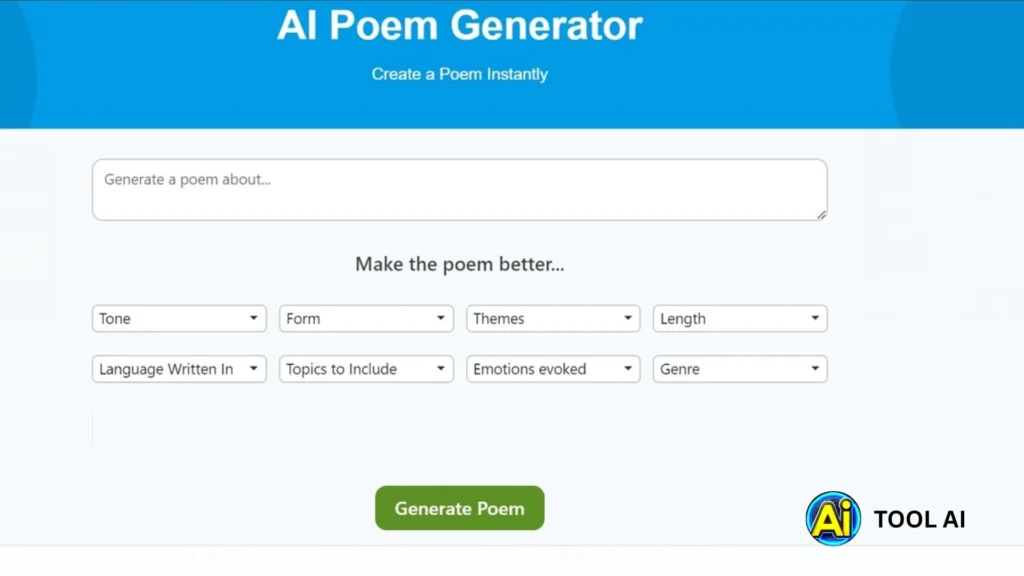Viewport: 1024px width, 576px height.
Task: Click the circular AI logo icon
Action: click(833, 518)
